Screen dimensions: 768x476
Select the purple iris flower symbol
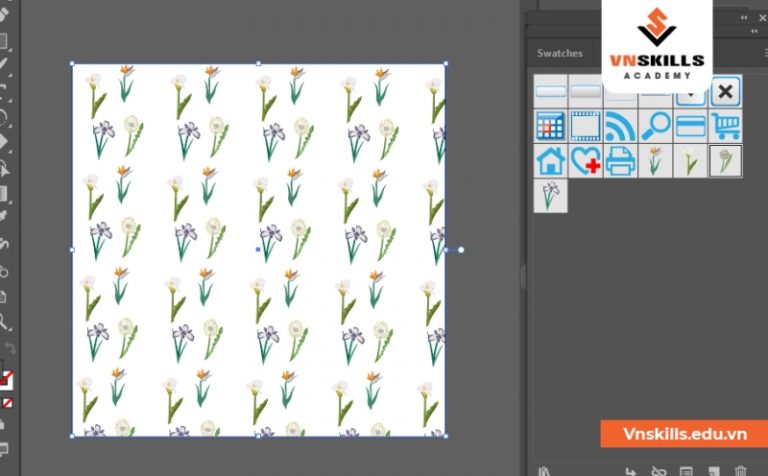(x=551, y=196)
